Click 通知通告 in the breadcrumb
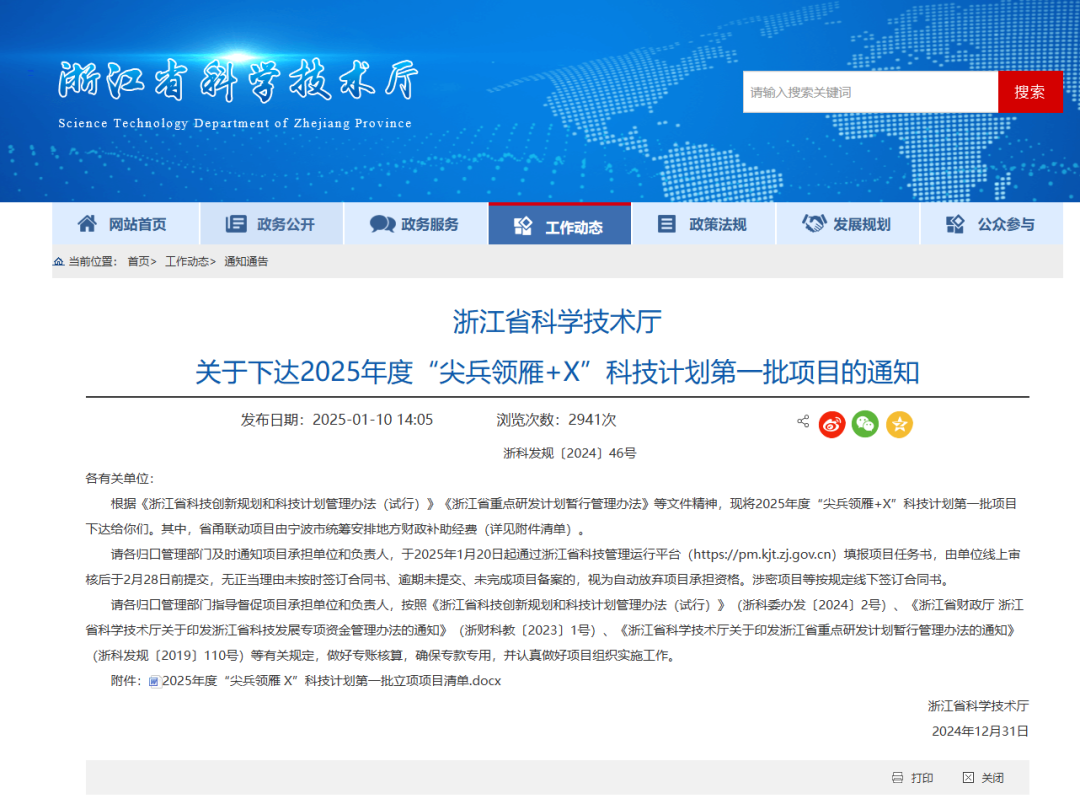1080x804 pixels. click(x=246, y=261)
